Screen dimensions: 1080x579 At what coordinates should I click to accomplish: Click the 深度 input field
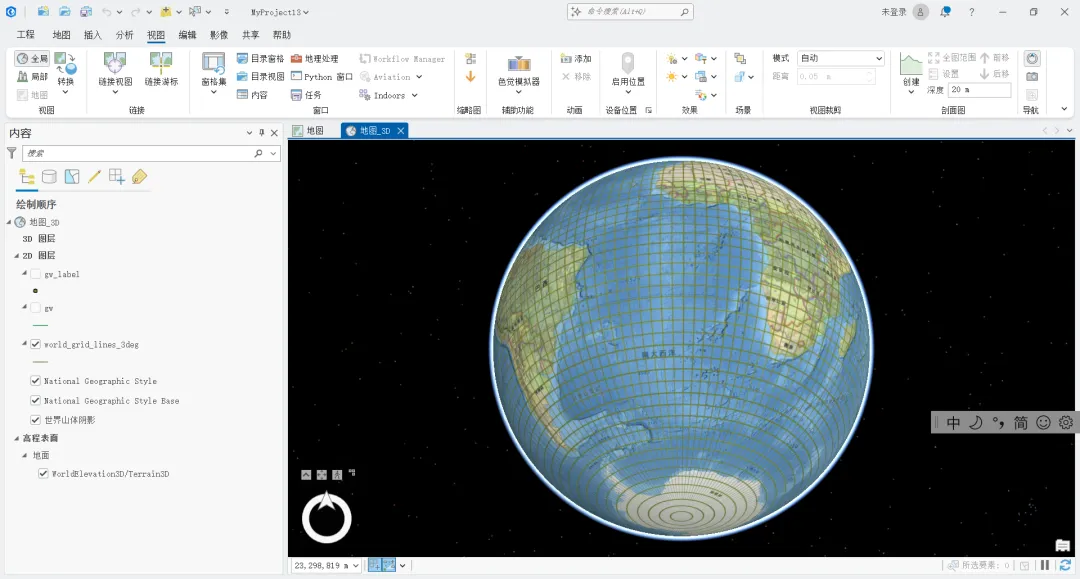pyautogui.click(x=977, y=90)
